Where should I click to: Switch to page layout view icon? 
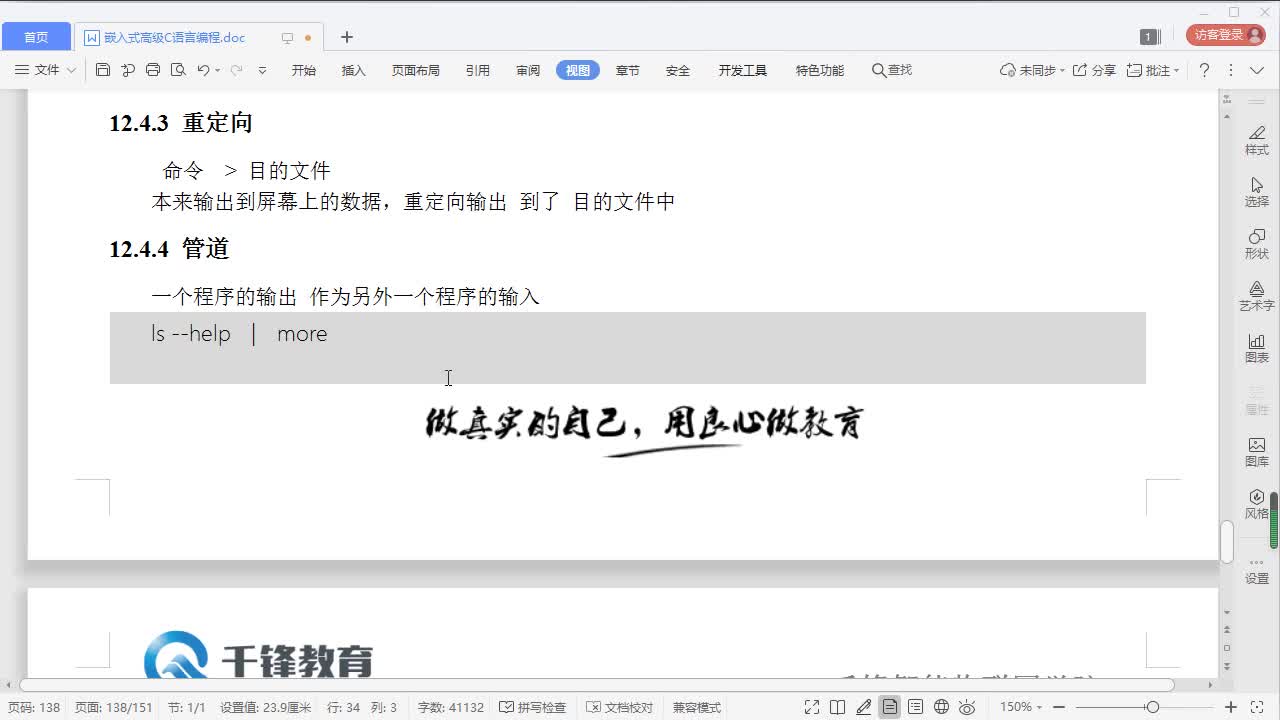(889, 707)
